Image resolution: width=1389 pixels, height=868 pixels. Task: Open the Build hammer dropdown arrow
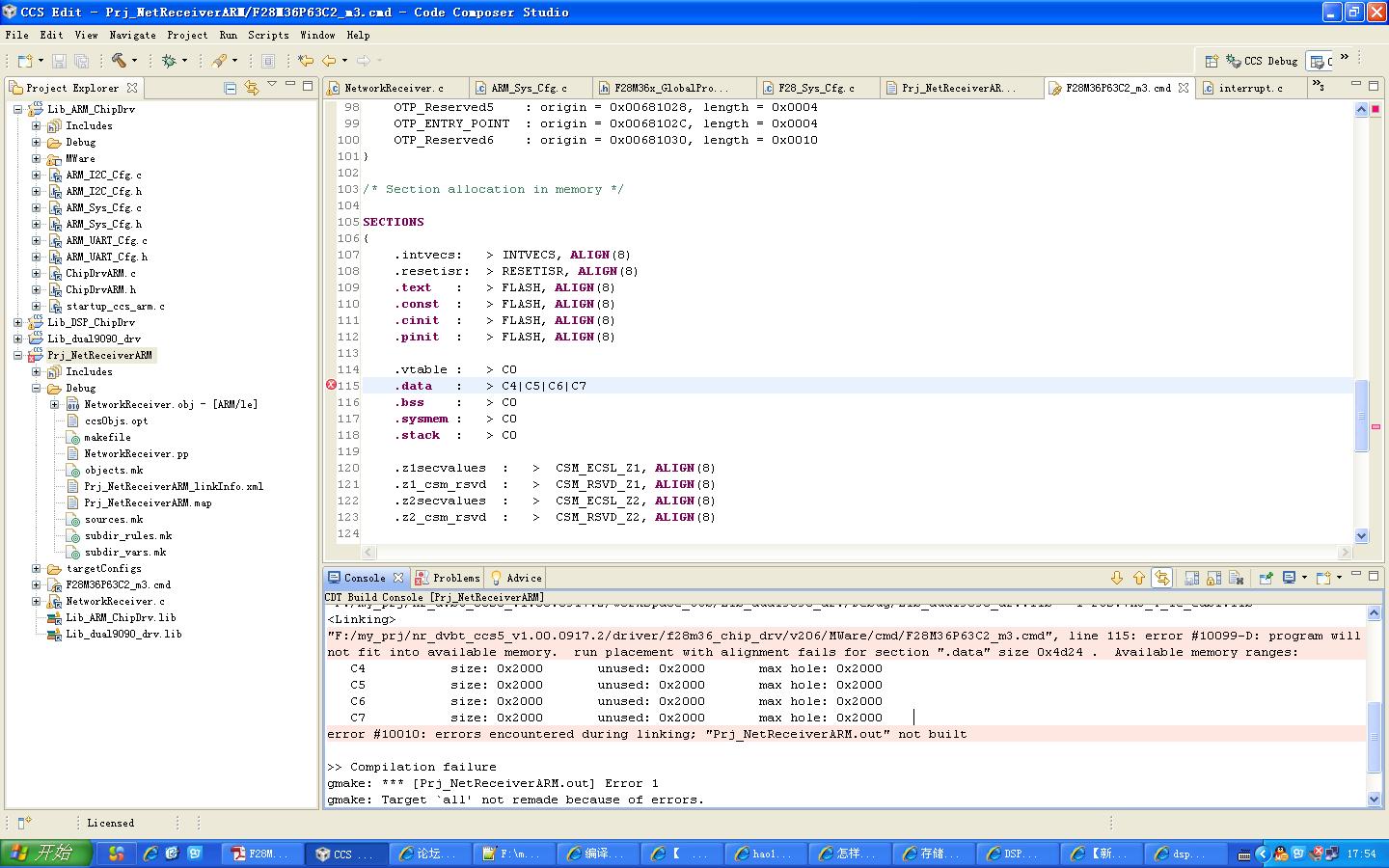(x=134, y=61)
